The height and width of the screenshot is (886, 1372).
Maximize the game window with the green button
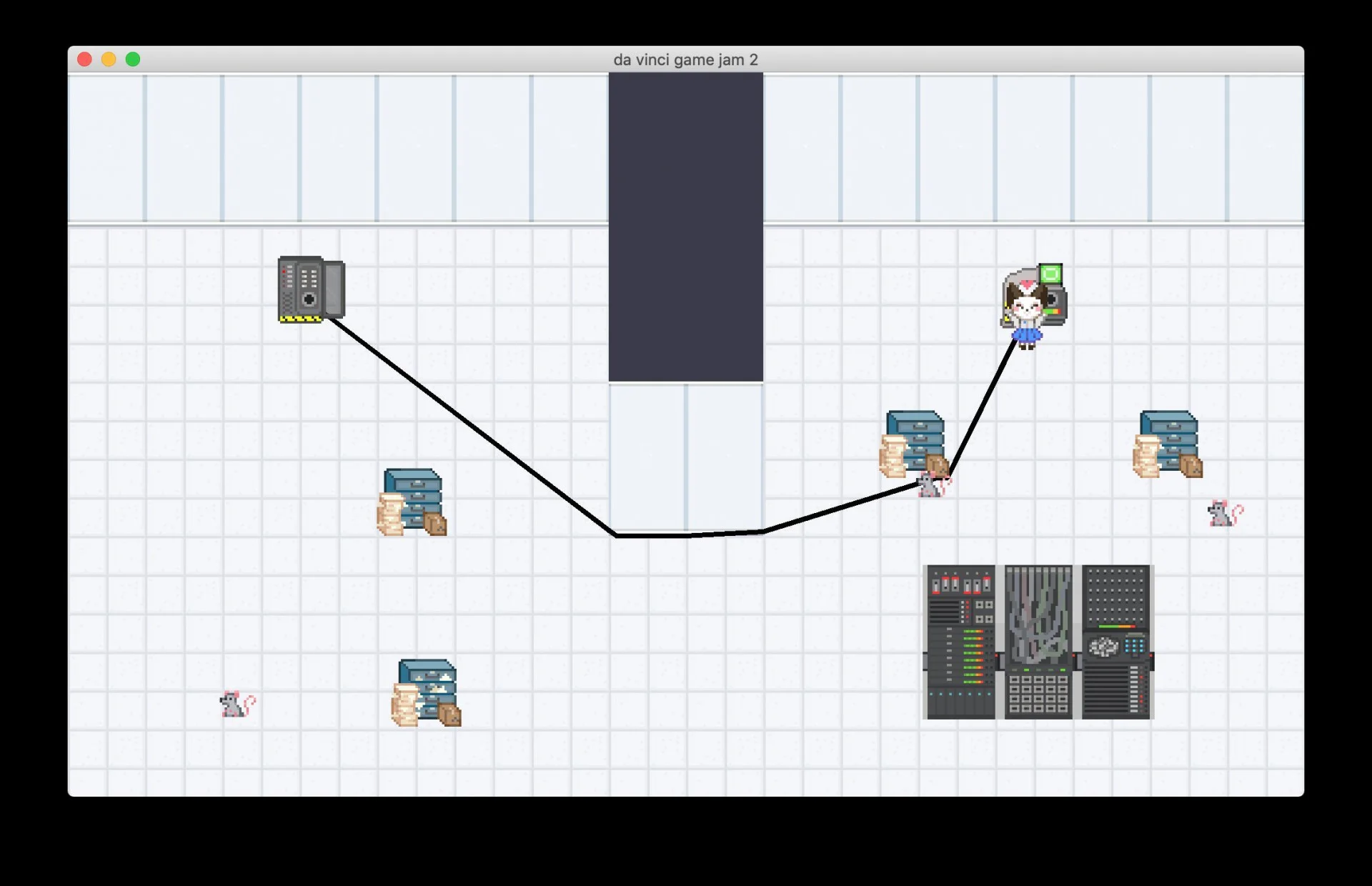(133, 59)
